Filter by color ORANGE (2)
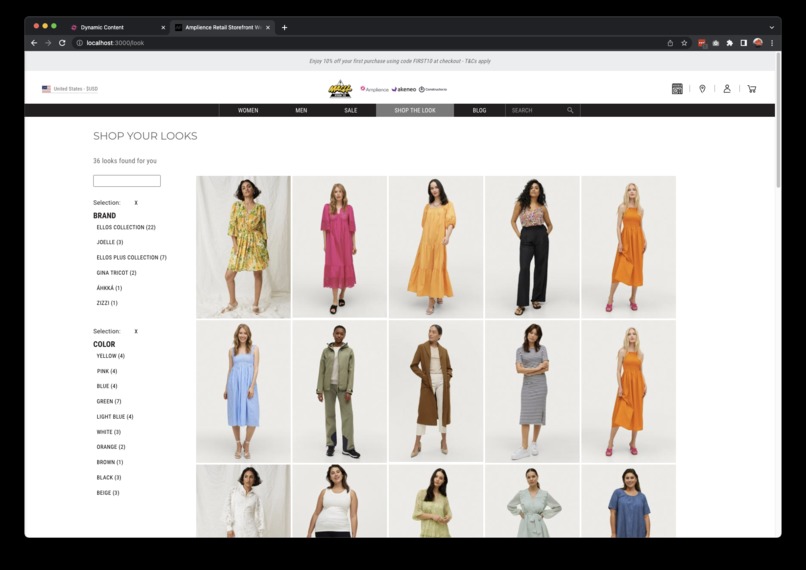Image resolution: width=806 pixels, height=570 pixels. (x=111, y=447)
